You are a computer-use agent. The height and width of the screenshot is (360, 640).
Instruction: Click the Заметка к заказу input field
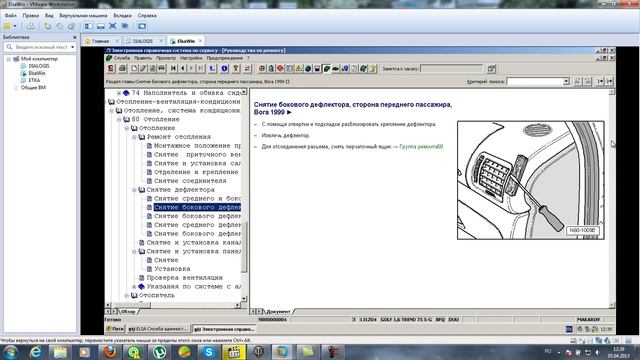pyautogui.click(x=451, y=69)
